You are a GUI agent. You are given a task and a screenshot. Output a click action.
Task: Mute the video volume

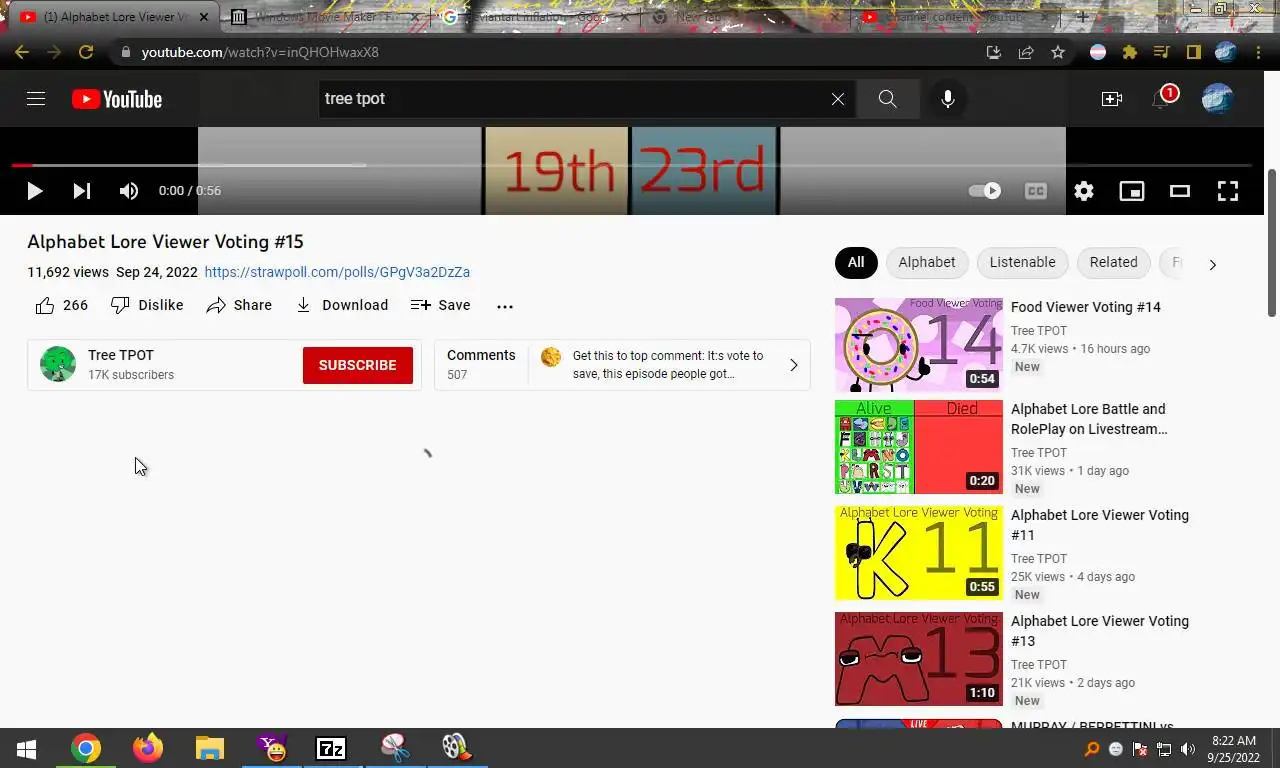pyautogui.click(x=129, y=191)
